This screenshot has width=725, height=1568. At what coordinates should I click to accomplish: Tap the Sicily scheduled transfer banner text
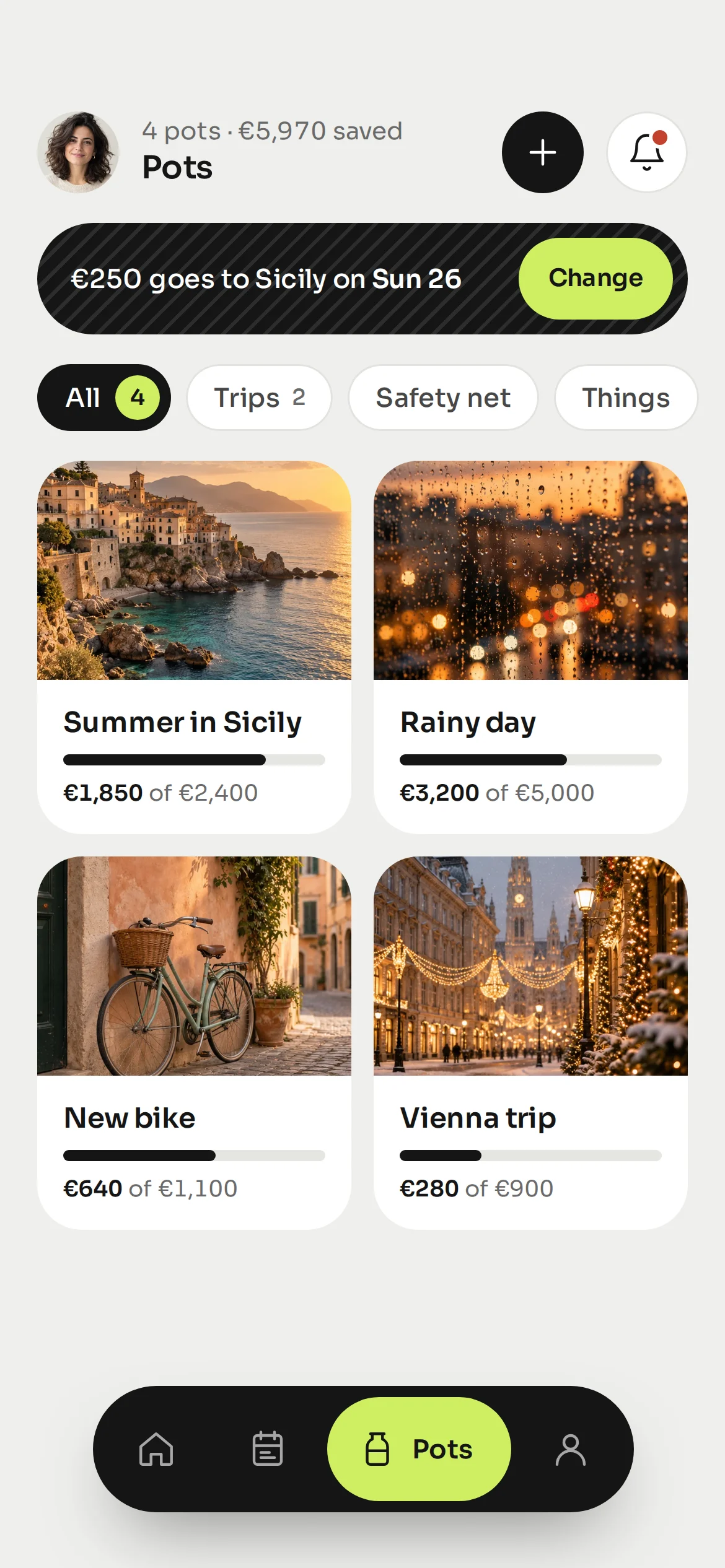[x=266, y=279]
